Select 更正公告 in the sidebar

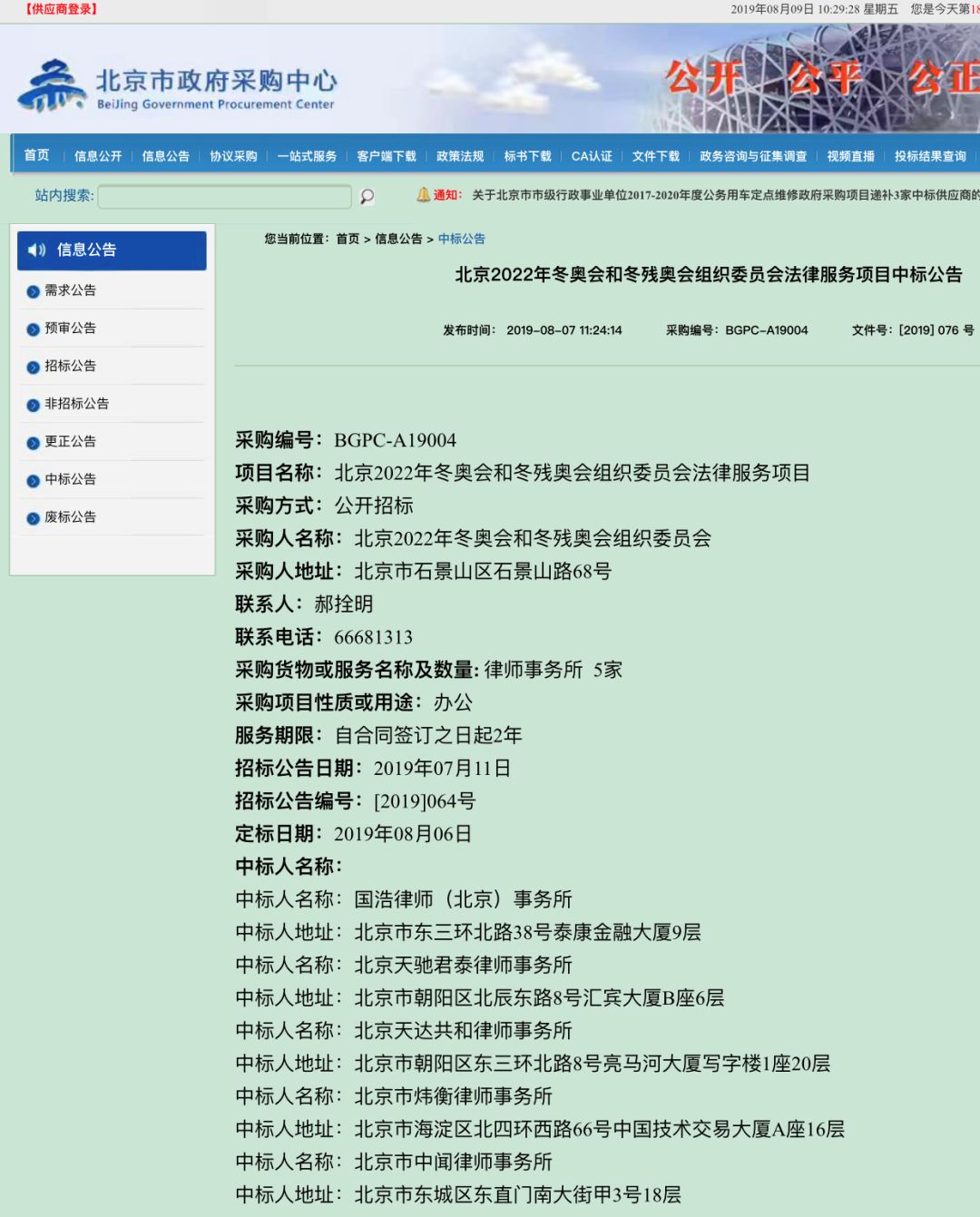coord(70,441)
